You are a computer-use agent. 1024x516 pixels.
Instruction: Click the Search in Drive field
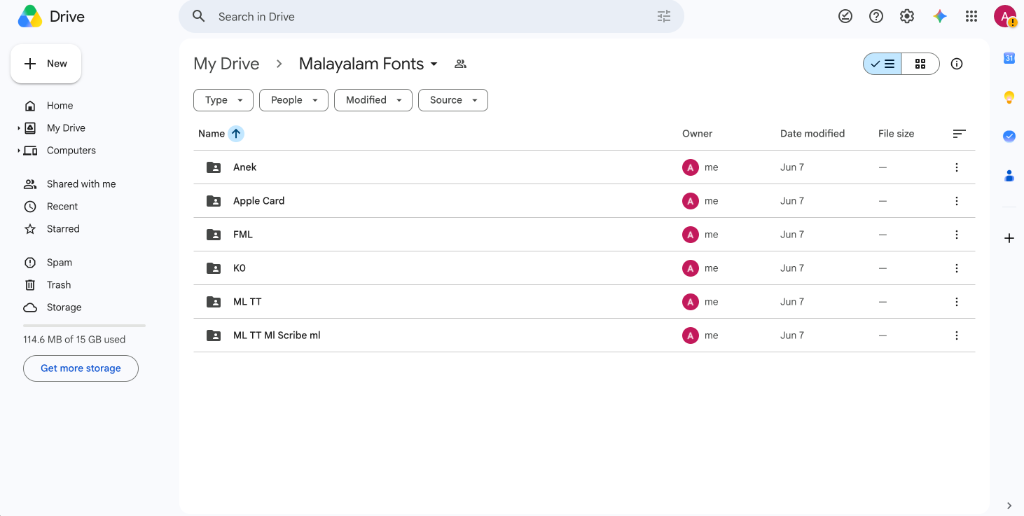pyautogui.click(x=431, y=16)
